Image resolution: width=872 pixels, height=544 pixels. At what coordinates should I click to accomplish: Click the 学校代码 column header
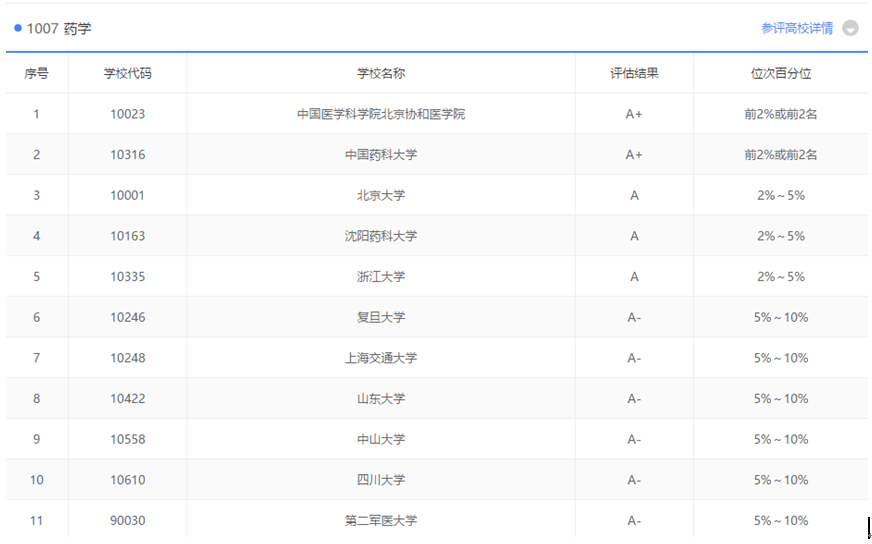click(x=128, y=73)
